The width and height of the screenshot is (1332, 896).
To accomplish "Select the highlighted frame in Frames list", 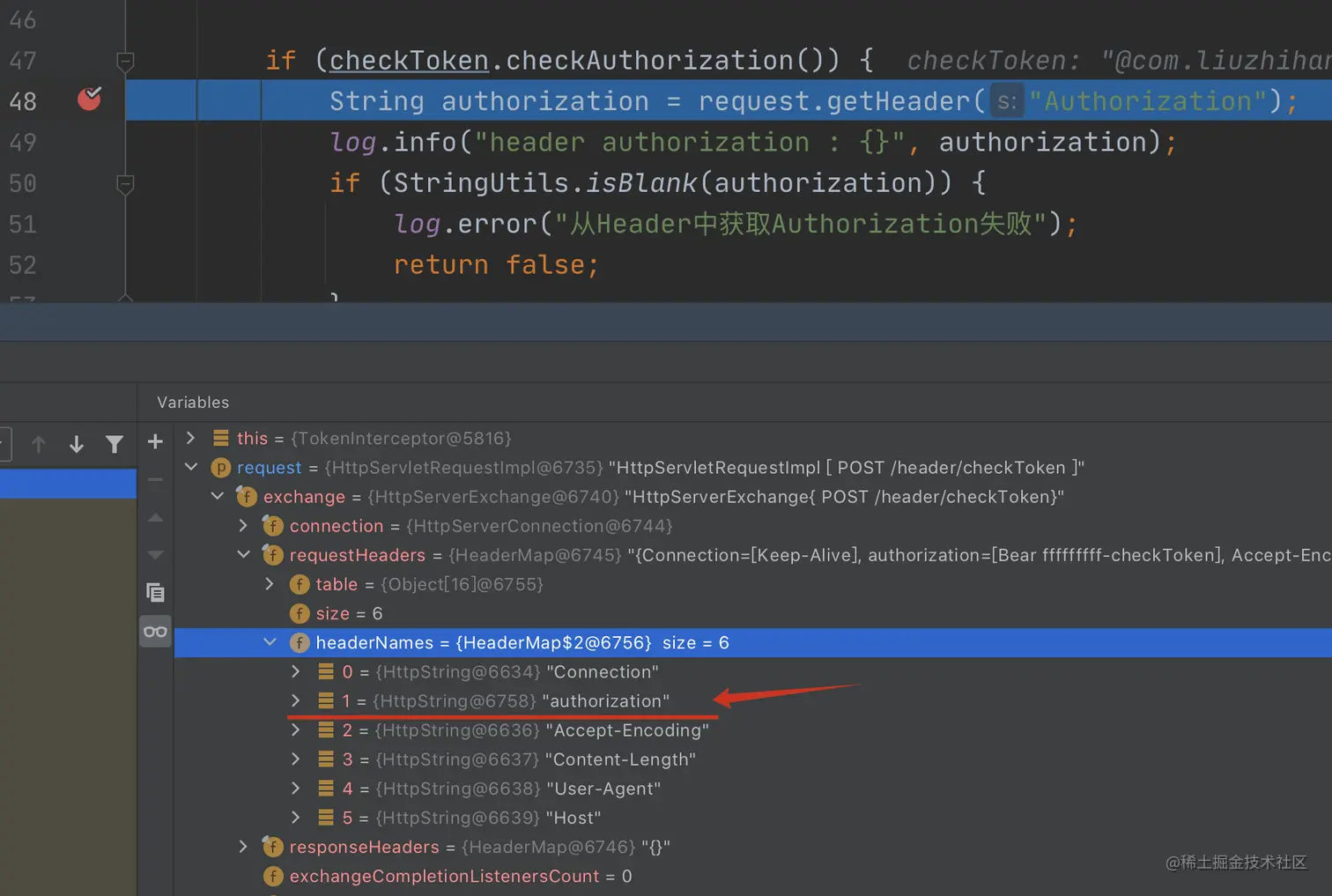I will click(68, 484).
